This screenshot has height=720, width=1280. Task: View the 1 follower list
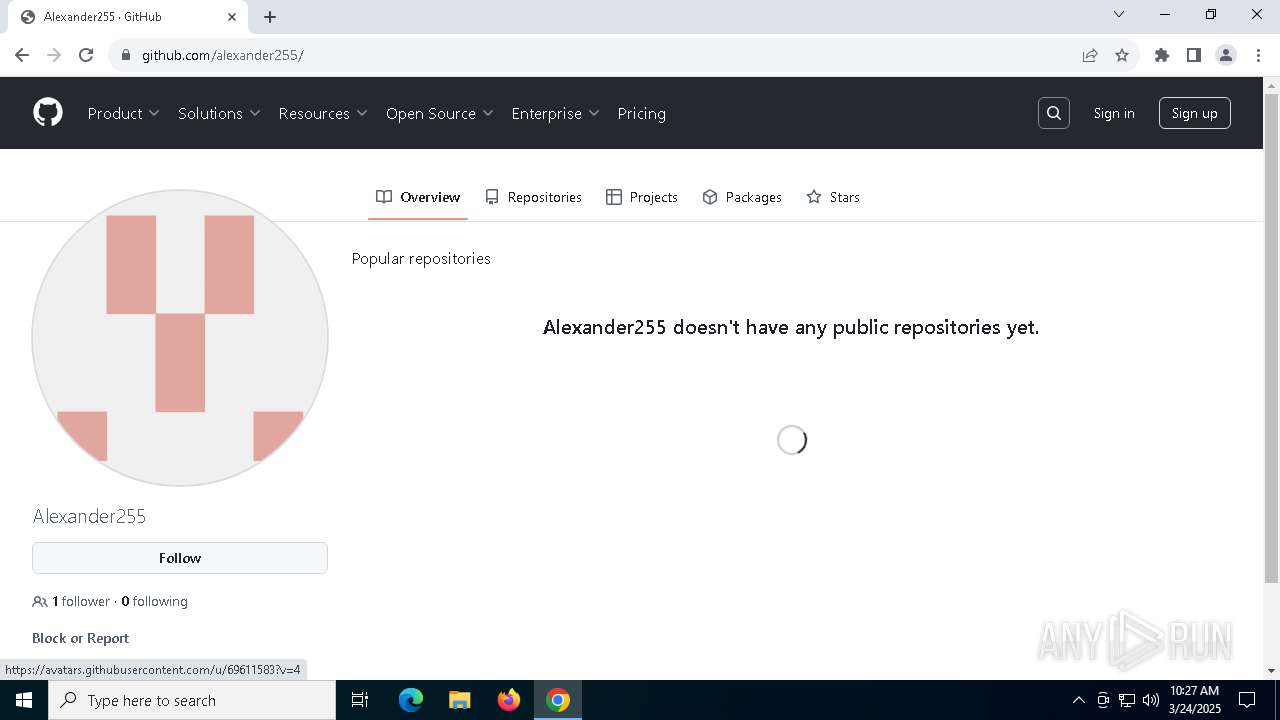click(x=81, y=601)
